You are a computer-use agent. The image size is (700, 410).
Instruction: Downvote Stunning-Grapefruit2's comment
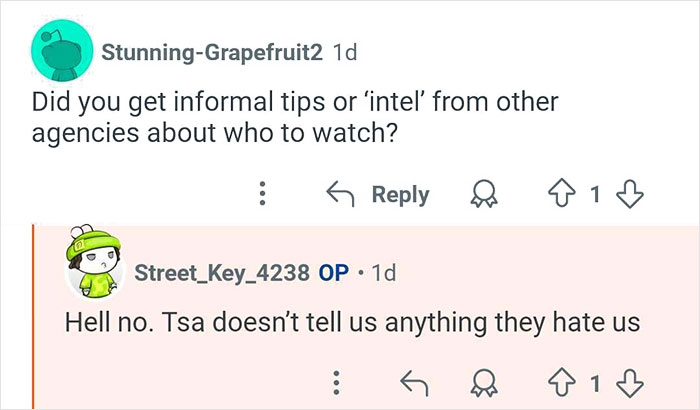(630, 194)
